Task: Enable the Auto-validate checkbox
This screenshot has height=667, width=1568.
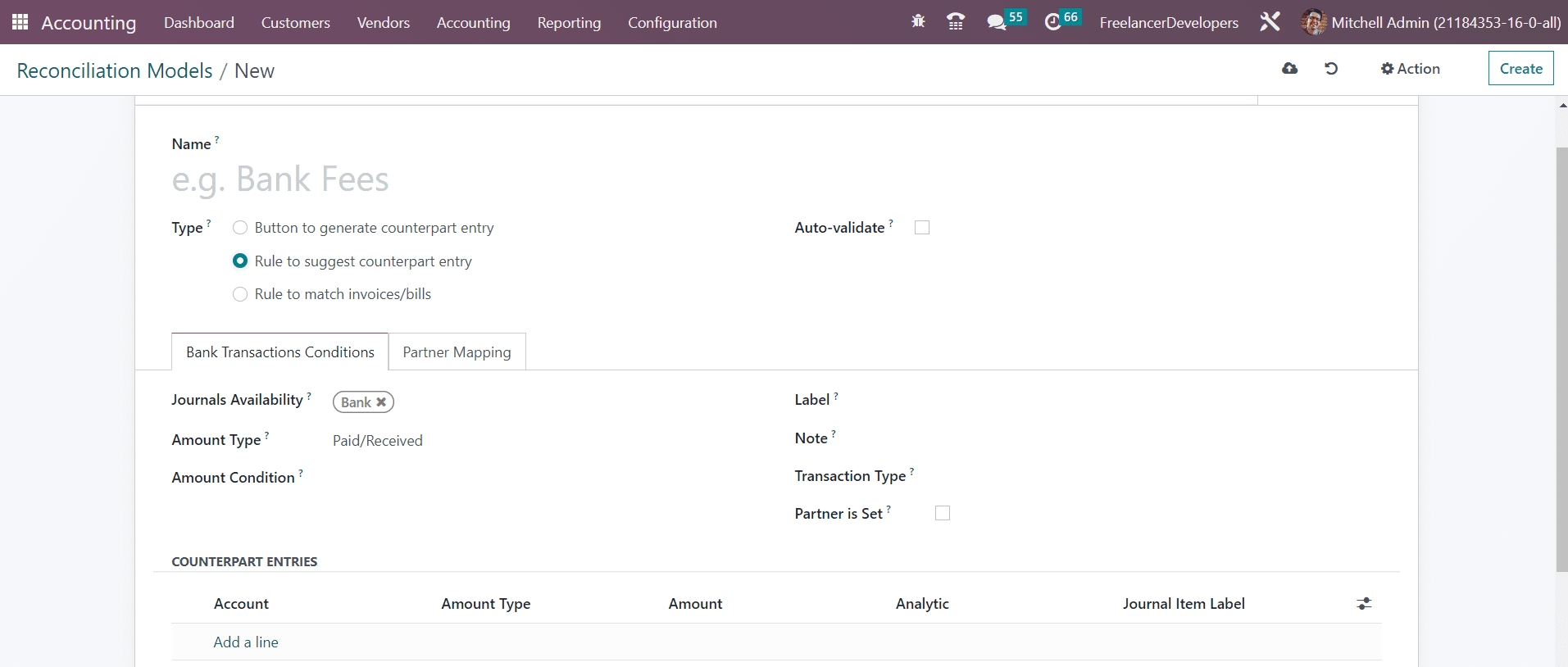Action: click(922, 228)
